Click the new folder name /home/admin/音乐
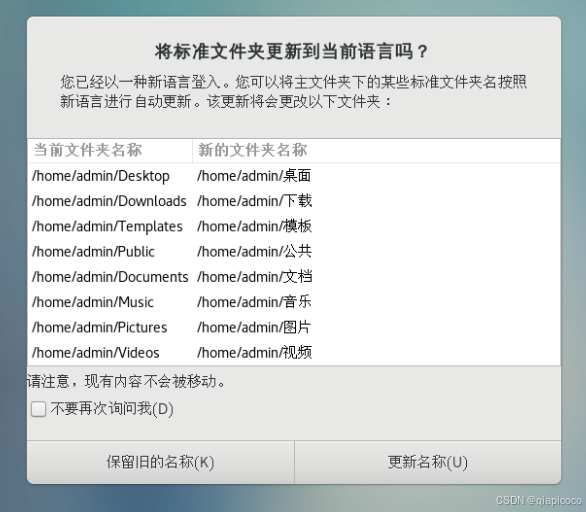This screenshot has height=512, width=586. coord(254,302)
